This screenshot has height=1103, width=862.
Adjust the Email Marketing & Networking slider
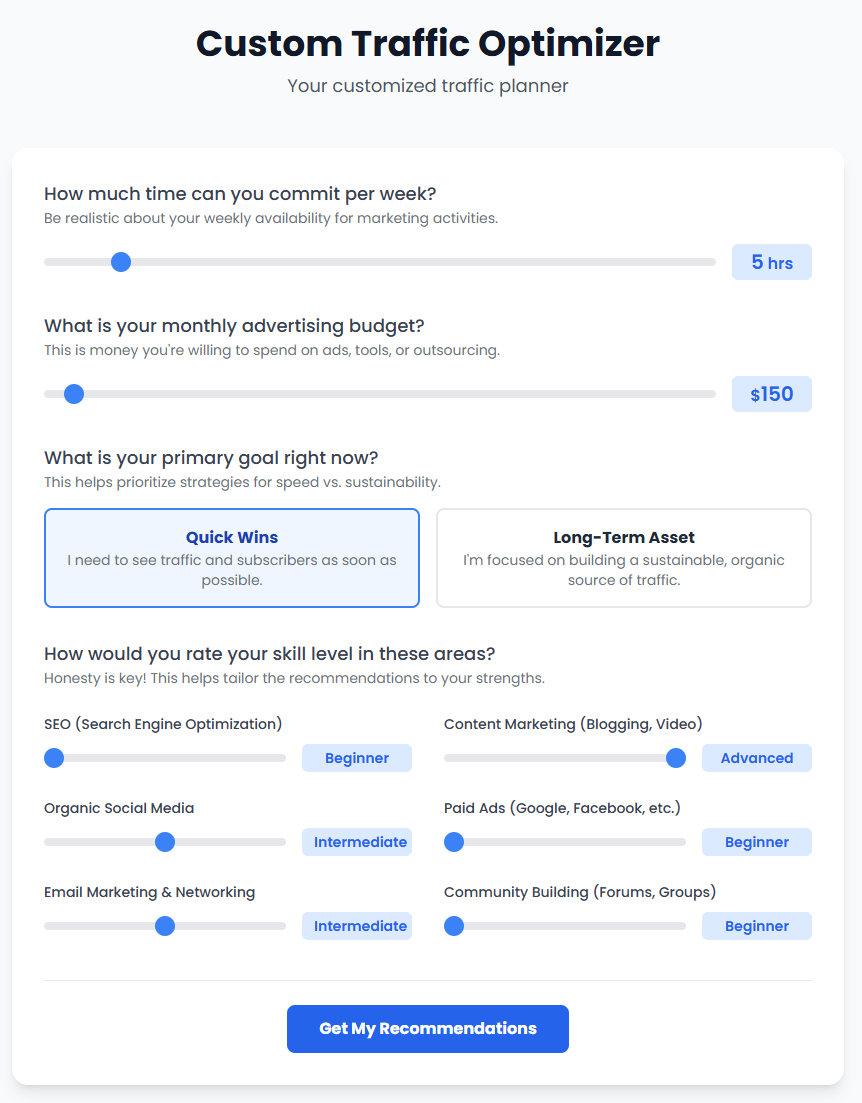tap(164, 926)
